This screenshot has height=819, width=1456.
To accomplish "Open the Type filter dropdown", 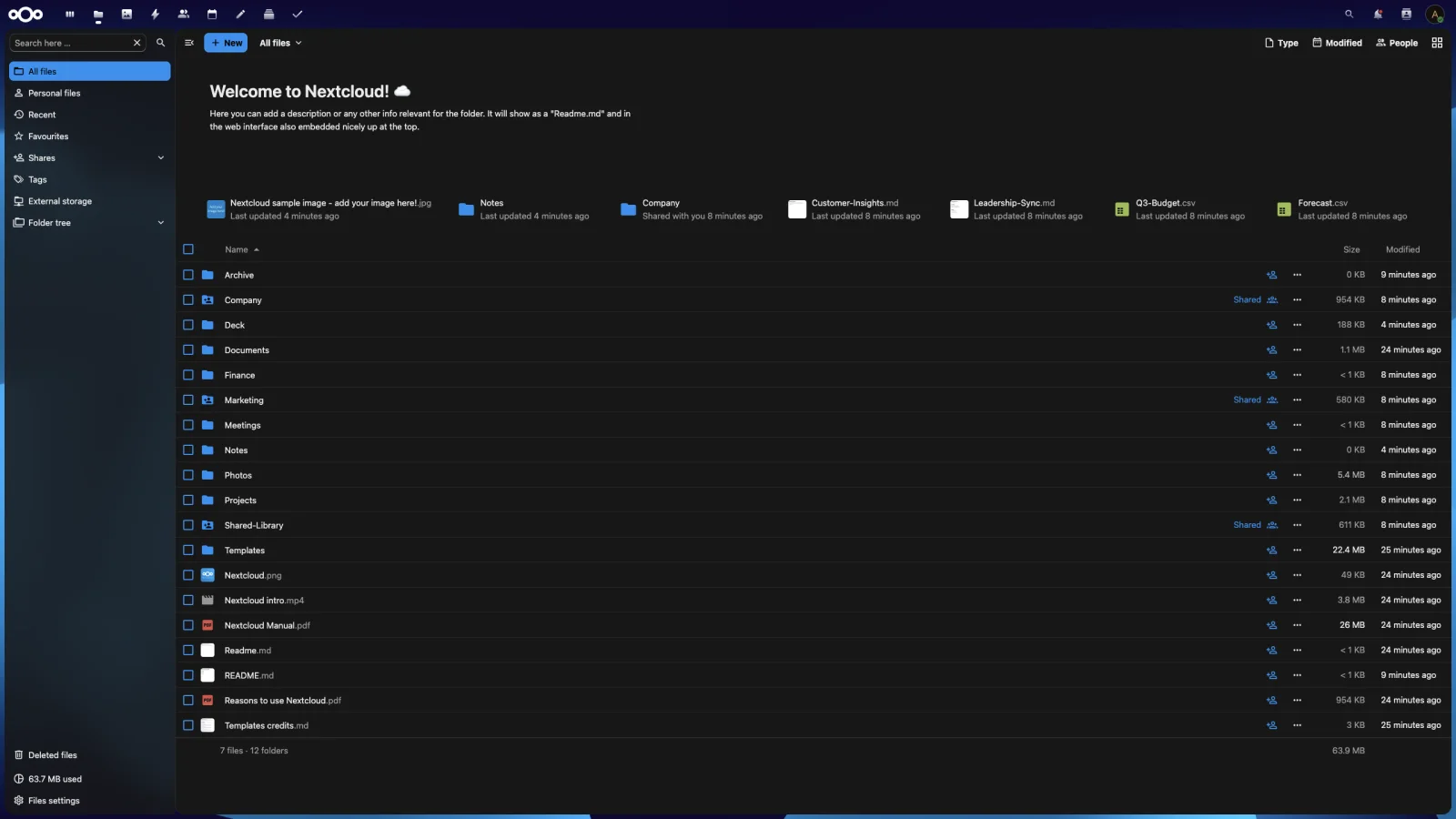I will coord(1281,43).
